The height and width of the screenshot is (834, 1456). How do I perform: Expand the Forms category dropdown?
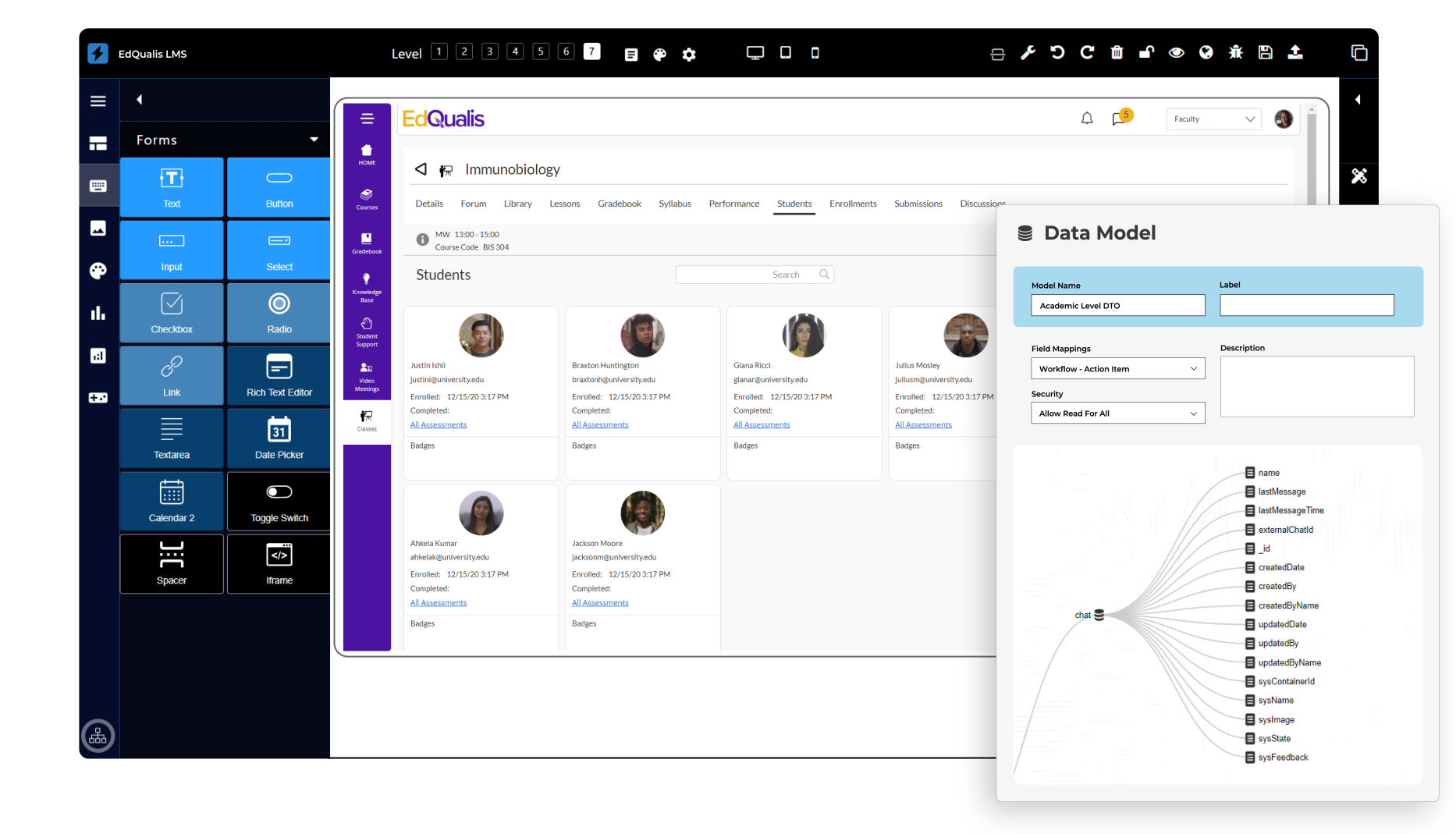point(314,140)
